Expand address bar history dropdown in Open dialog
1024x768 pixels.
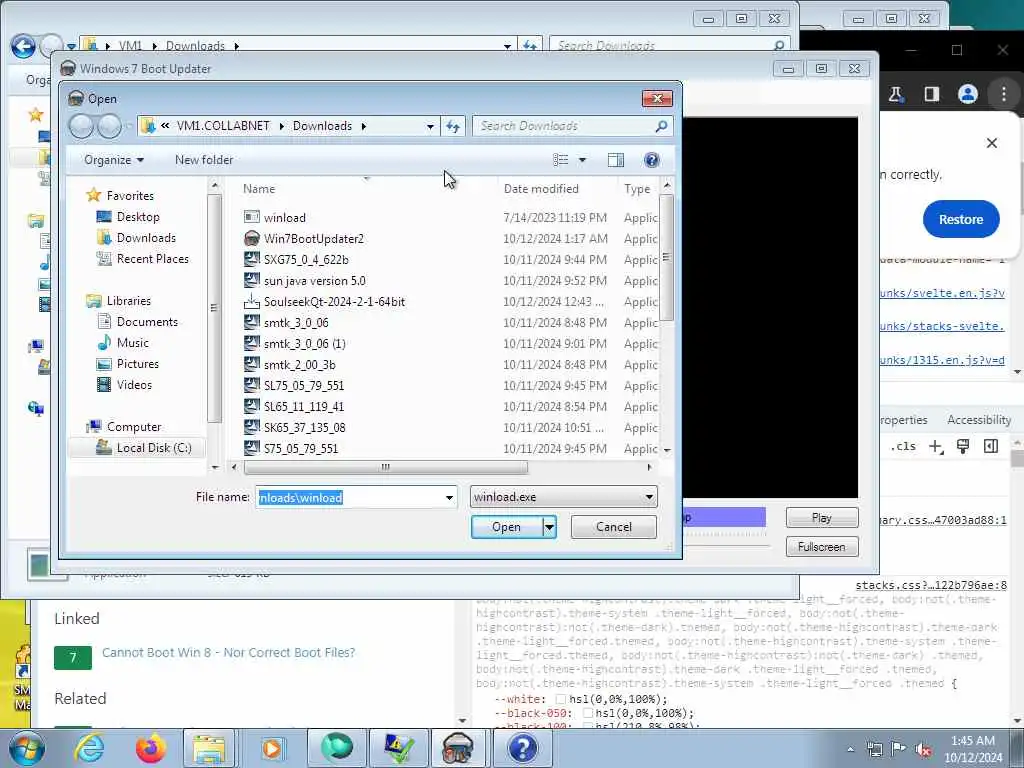point(430,126)
